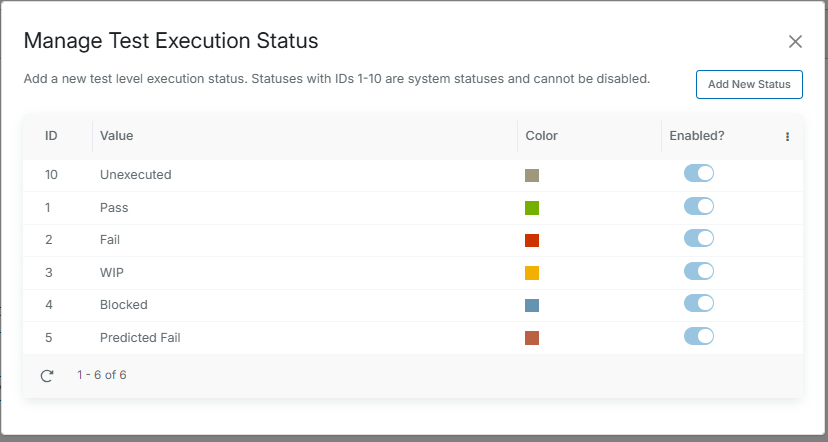Click the Color column header
This screenshot has height=442, width=828.
click(542, 135)
